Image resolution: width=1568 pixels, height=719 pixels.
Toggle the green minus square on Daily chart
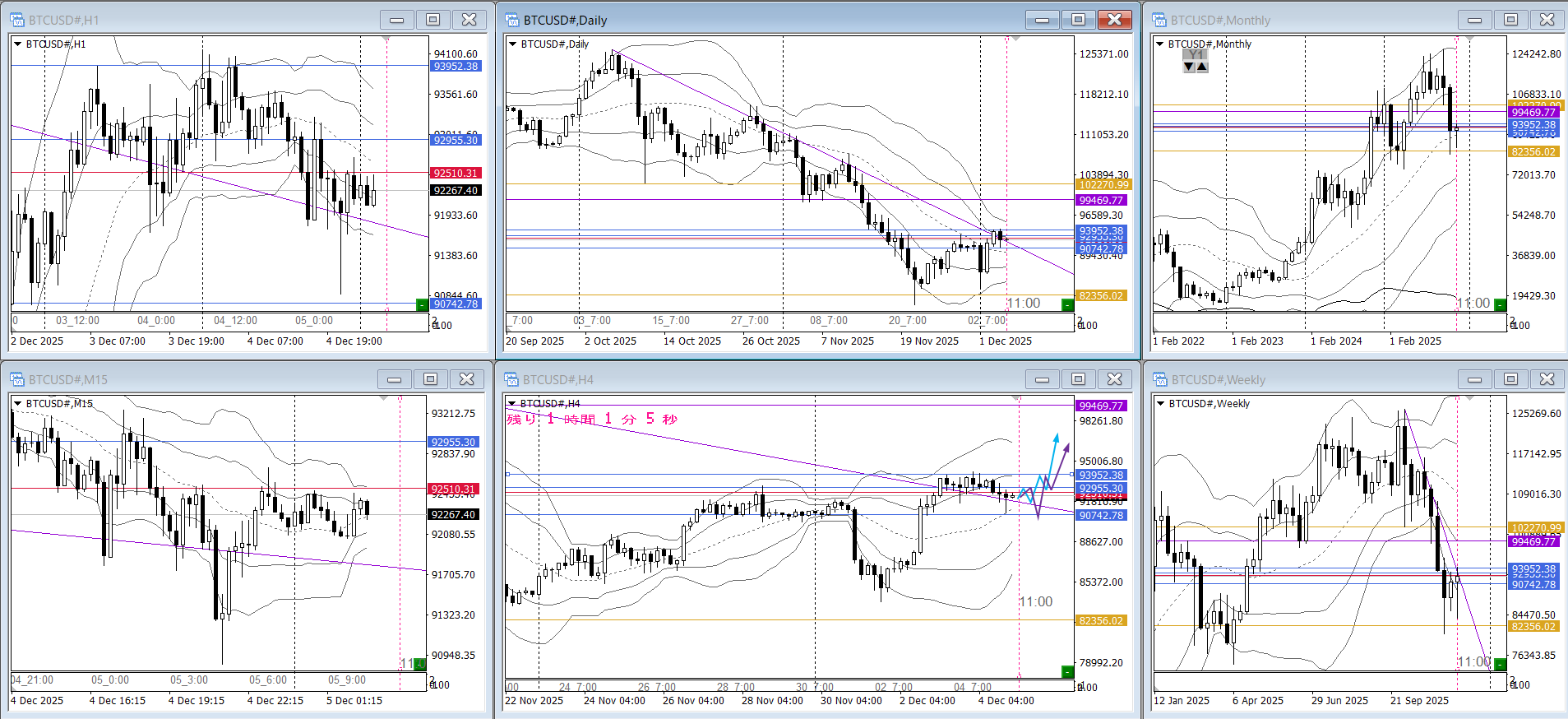1067,305
